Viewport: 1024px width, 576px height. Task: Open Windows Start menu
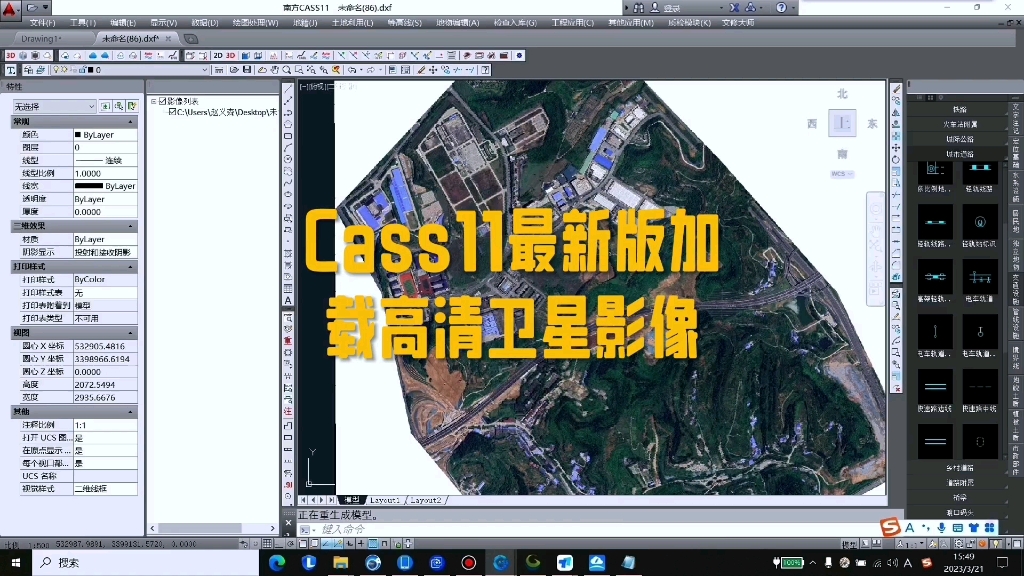(x=16, y=562)
